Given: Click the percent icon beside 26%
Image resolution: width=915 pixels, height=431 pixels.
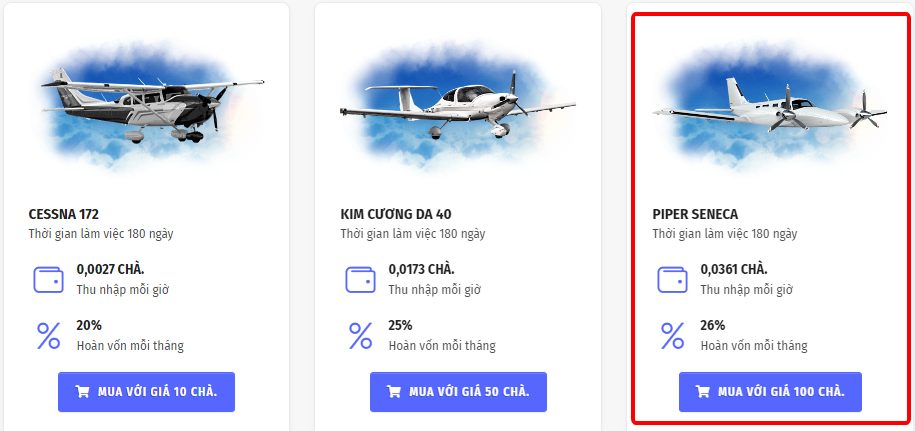Looking at the screenshot, I should coord(672,335).
